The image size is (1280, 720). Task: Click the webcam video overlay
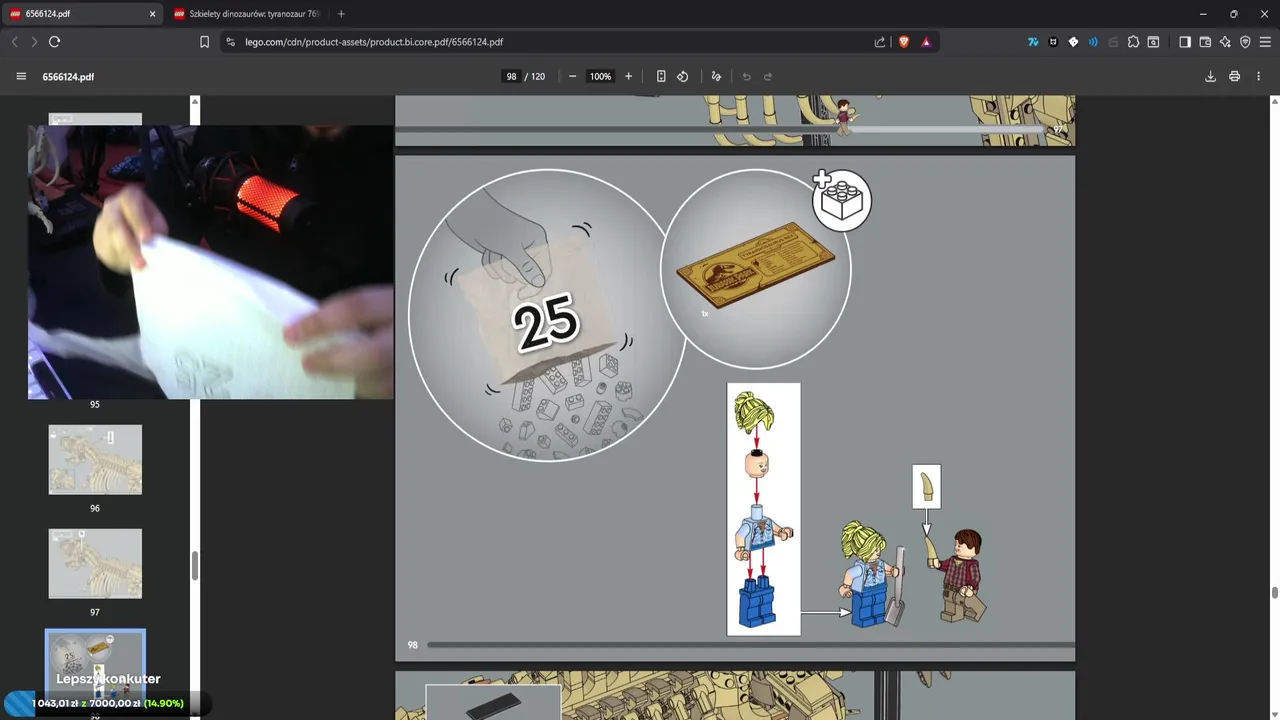pos(211,262)
